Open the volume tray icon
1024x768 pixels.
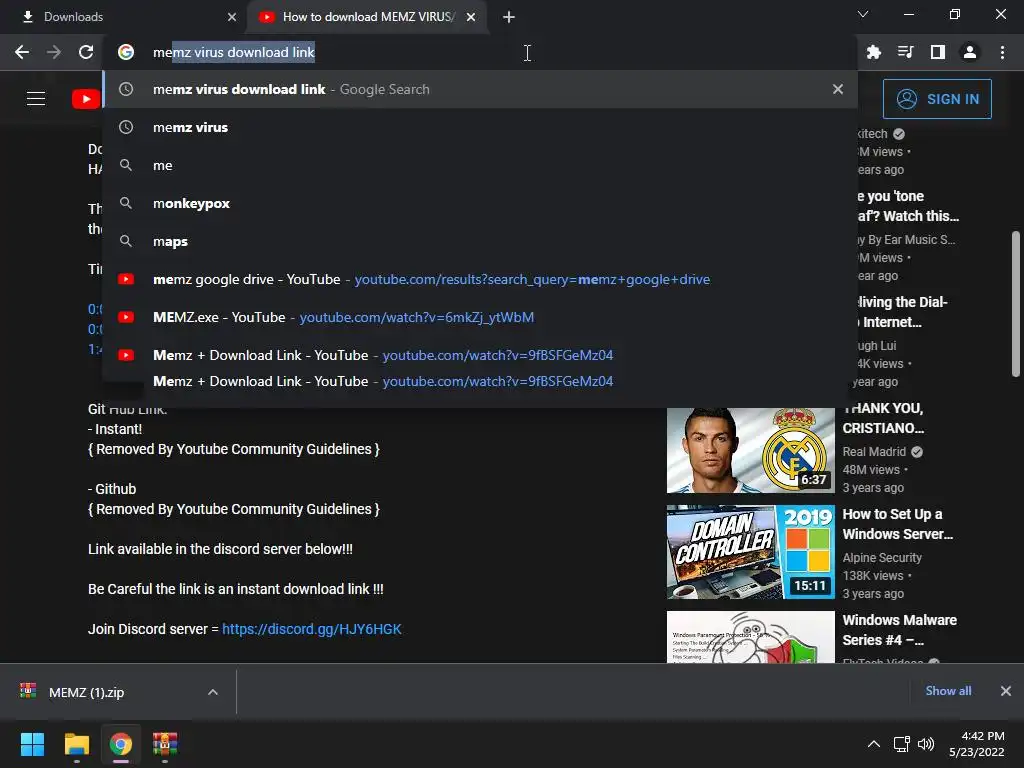click(926, 744)
